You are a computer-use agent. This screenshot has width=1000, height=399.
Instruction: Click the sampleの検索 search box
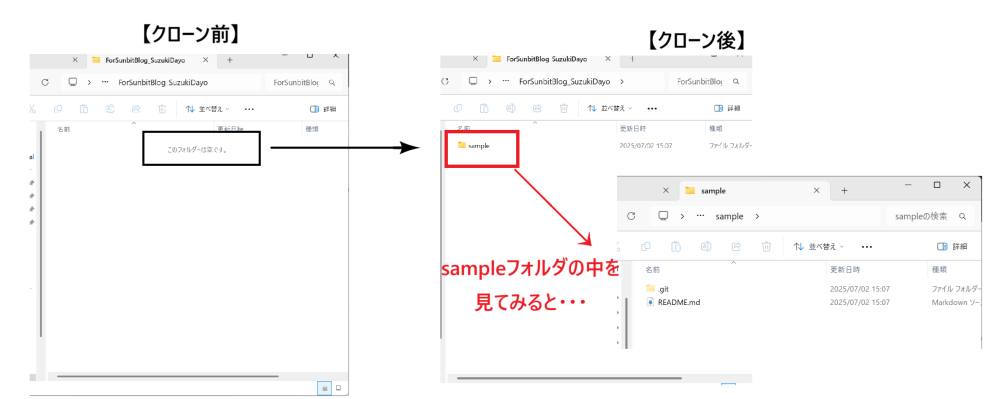click(929, 216)
